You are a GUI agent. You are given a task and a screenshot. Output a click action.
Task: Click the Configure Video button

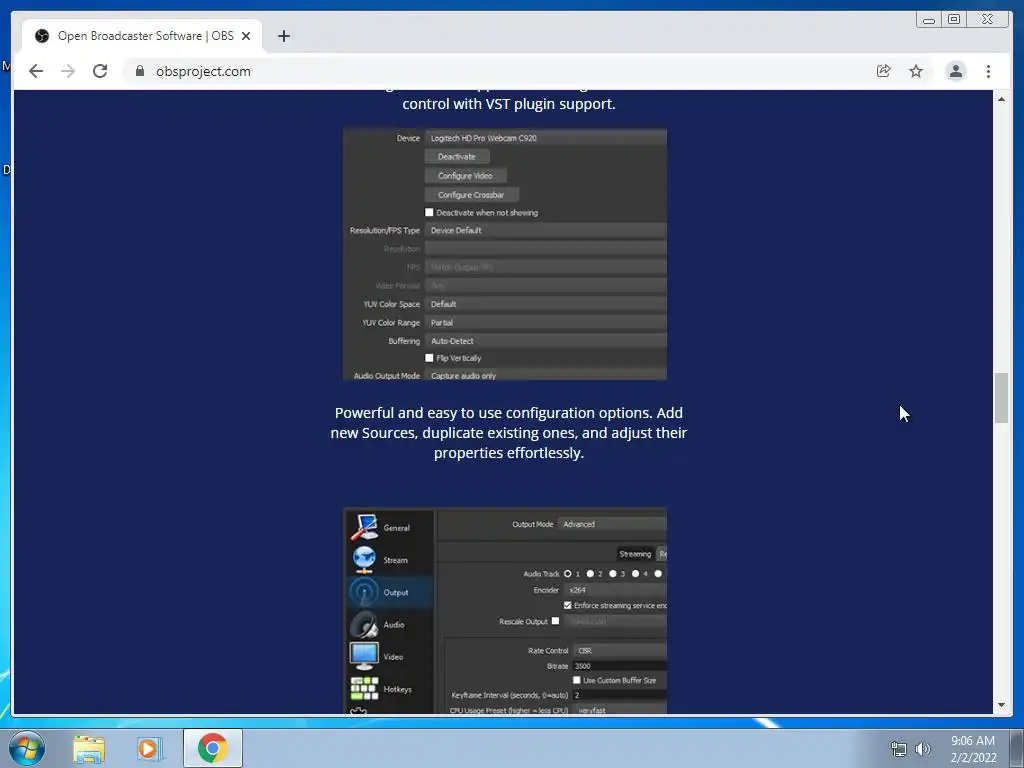point(465,176)
